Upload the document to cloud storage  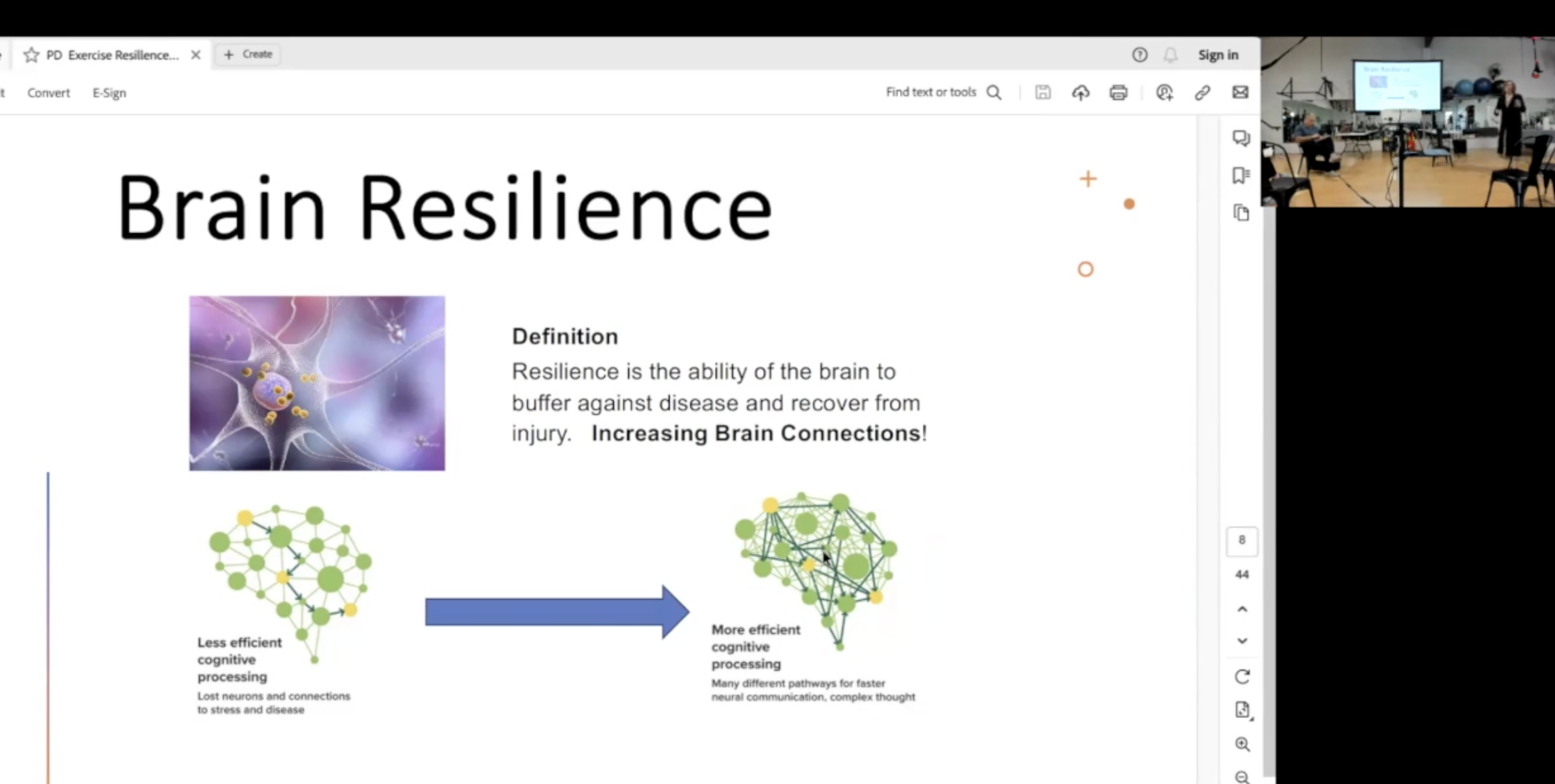(1080, 92)
